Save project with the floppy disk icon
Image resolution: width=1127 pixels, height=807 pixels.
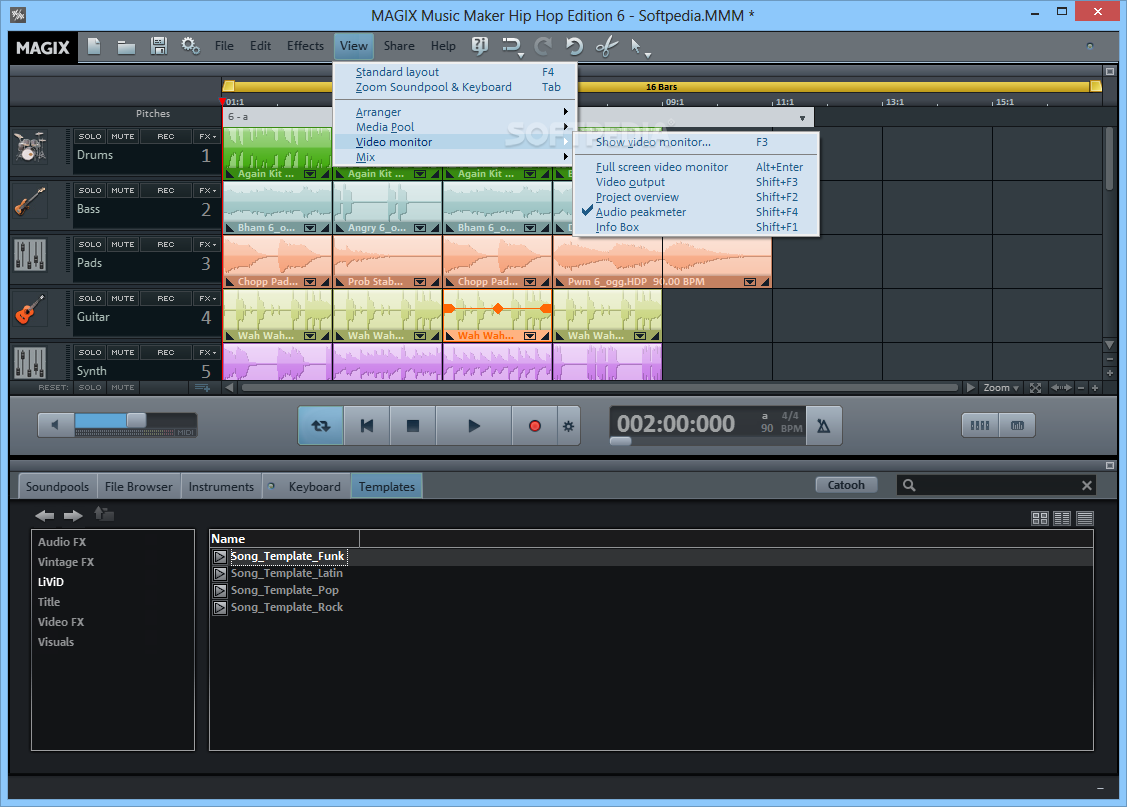click(159, 47)
